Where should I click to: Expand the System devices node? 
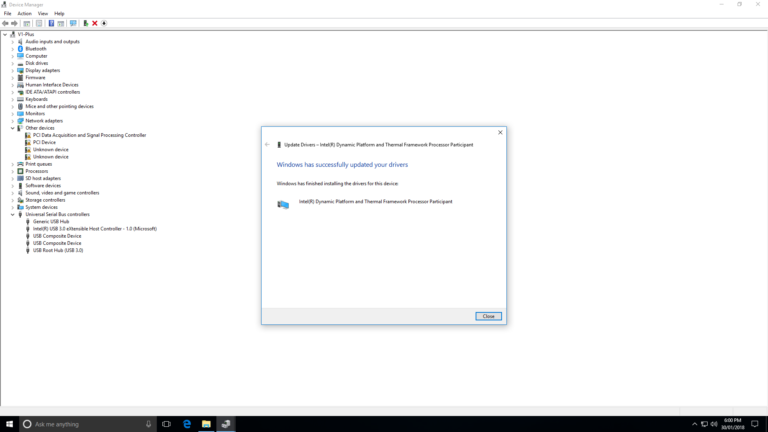click(13, 207)
